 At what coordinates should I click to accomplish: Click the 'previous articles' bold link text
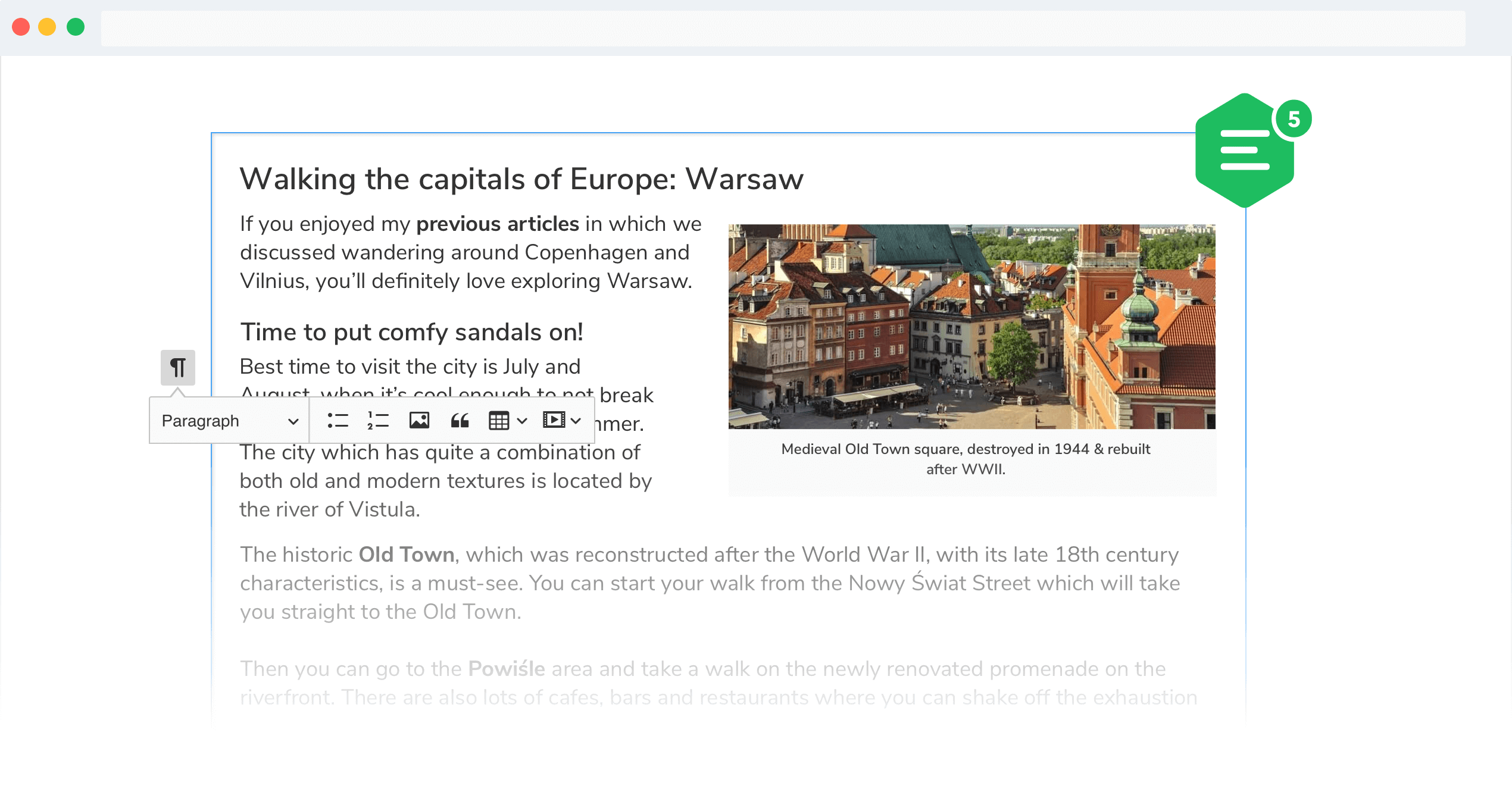(x=497, y=224)
